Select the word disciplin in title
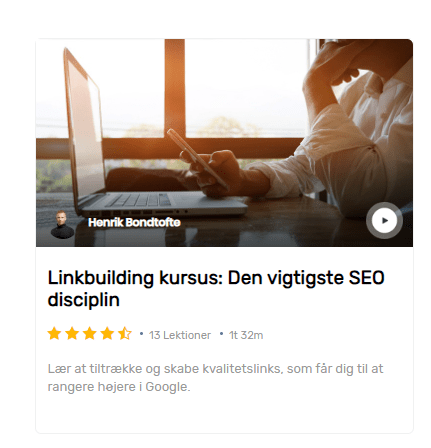This screenshot has width=431, height=448. pos(84,300)
